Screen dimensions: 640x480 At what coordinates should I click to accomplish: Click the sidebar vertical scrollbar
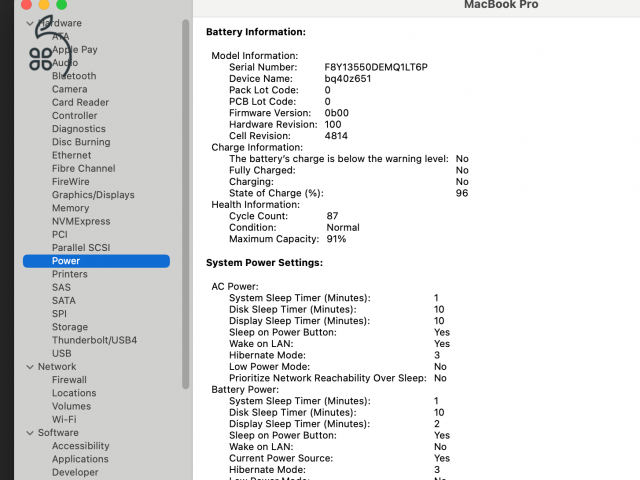tap(186, 204)
